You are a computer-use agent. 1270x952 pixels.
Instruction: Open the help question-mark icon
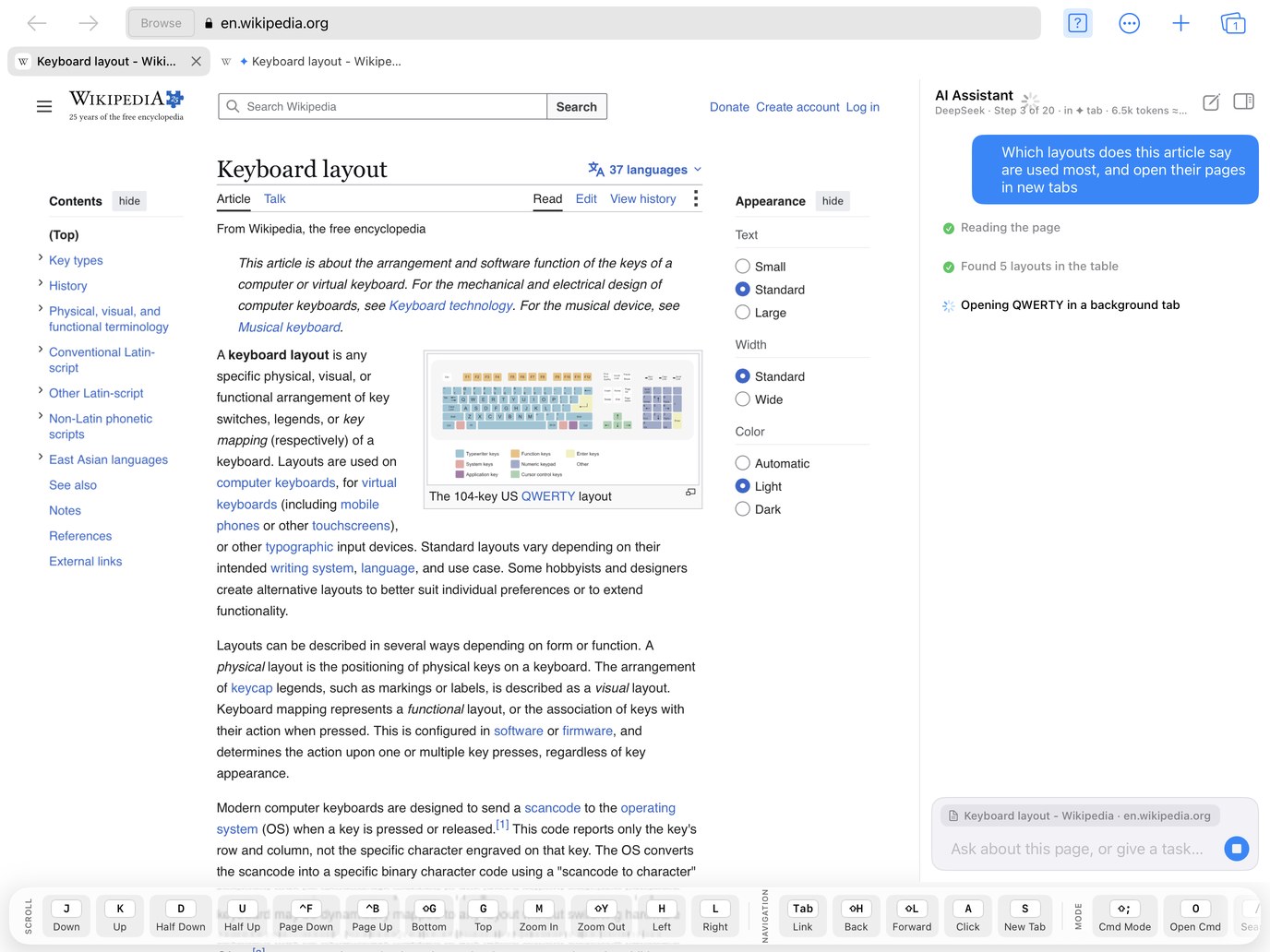pos(1077,23)
